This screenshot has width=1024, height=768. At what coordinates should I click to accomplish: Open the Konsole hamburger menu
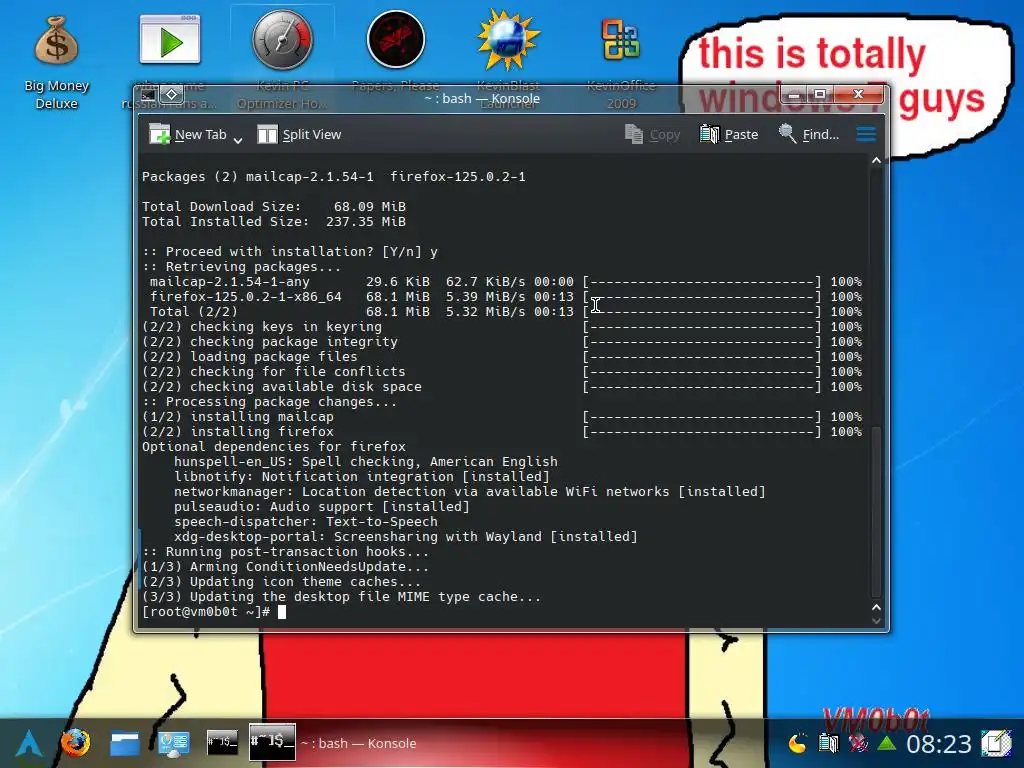[866, 134]
